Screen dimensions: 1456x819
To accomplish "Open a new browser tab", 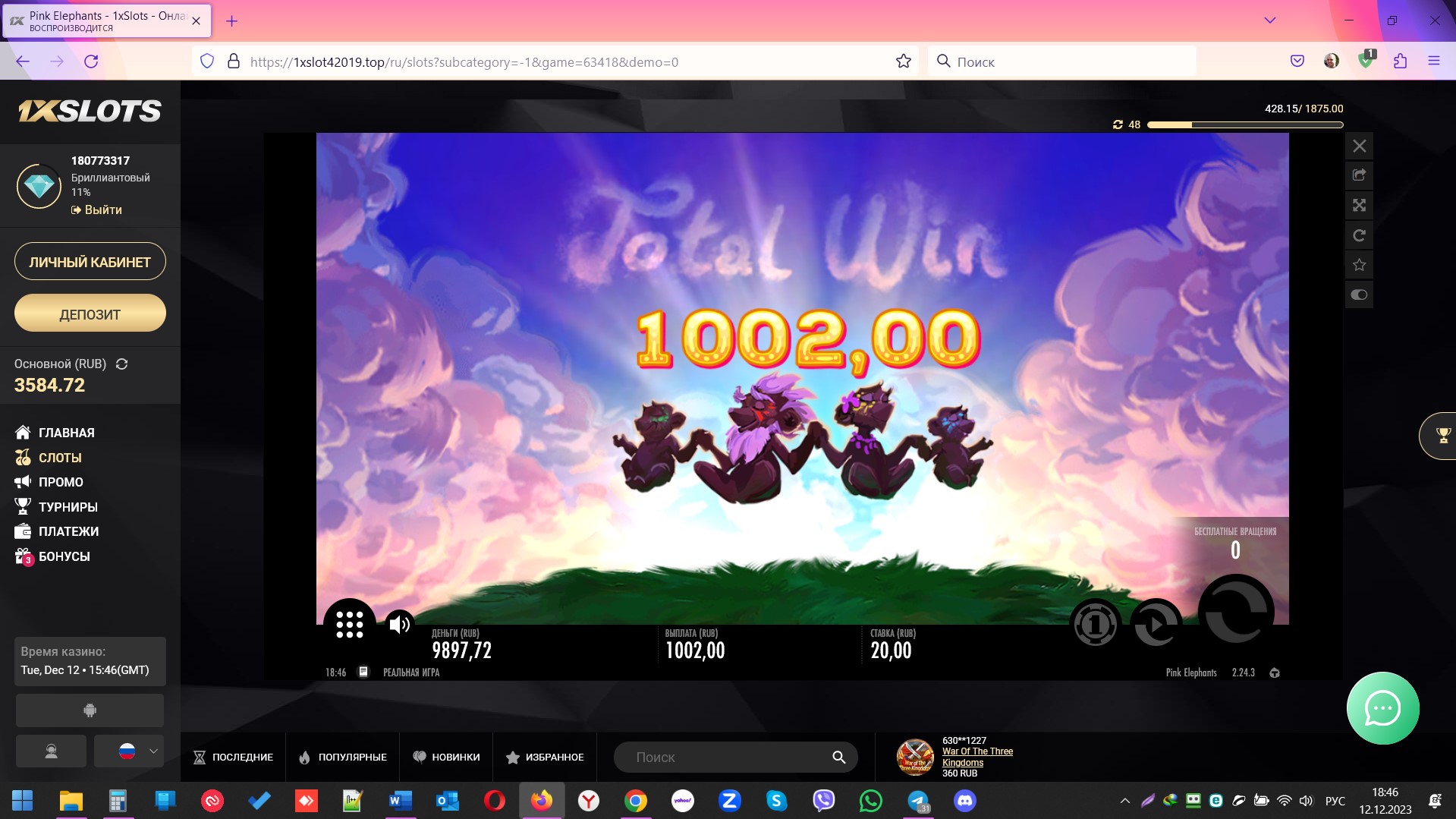I will (232, 21).
